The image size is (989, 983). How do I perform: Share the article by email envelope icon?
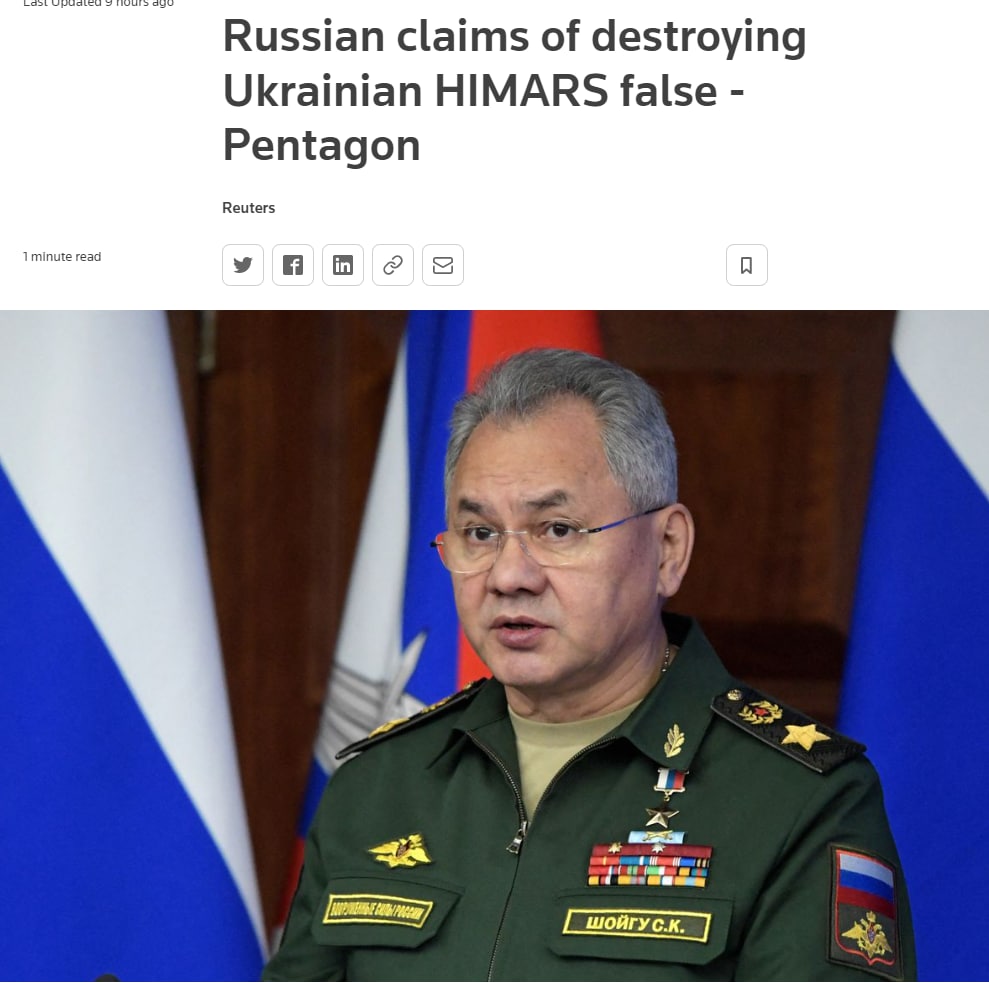[x=443, y=265]
